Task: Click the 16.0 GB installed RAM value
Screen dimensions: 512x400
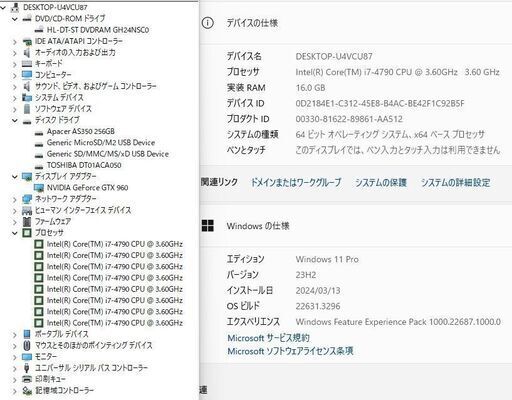Action: pos(310,88)
